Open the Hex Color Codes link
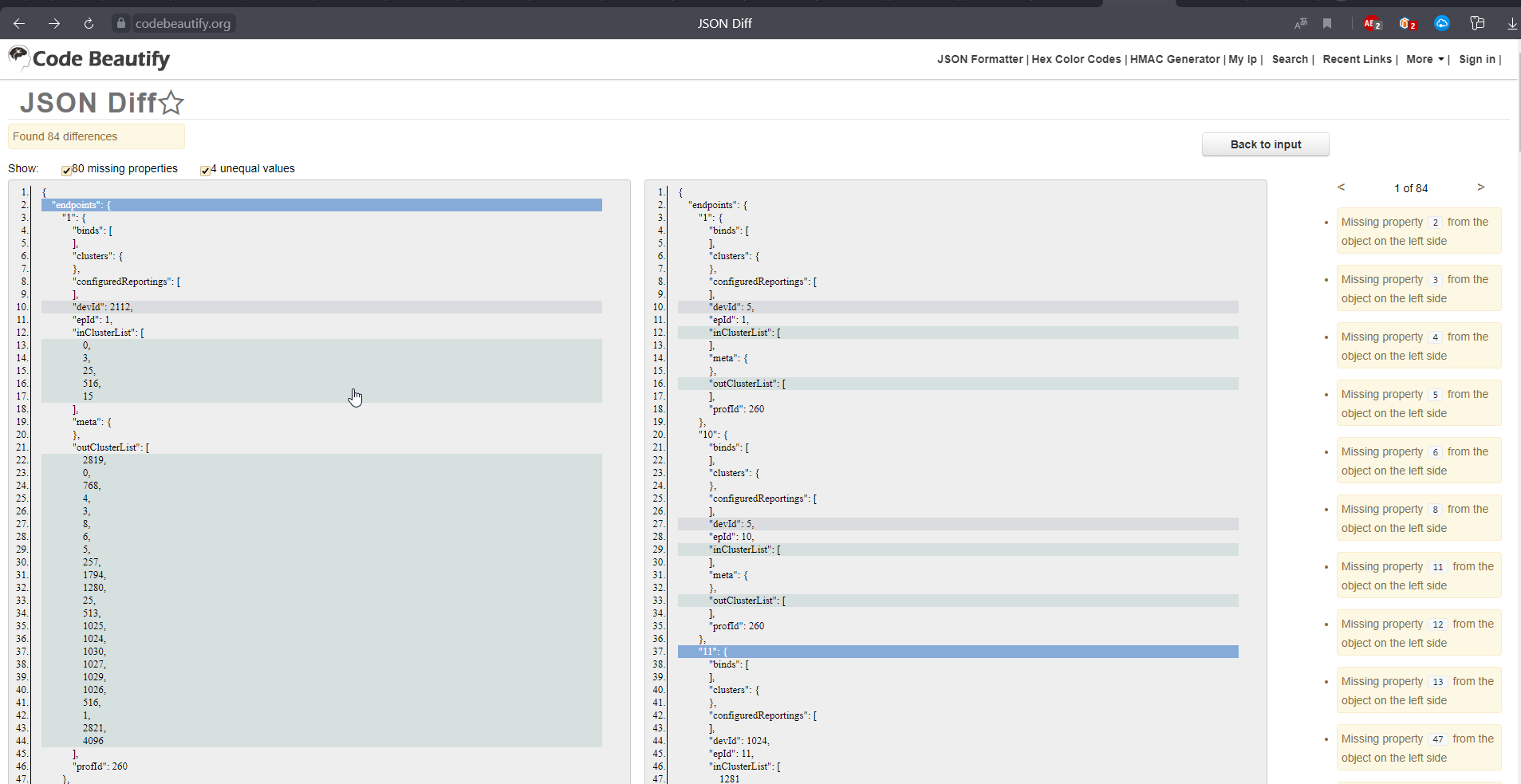The image size is (1521, 784). pos(1076,59)
